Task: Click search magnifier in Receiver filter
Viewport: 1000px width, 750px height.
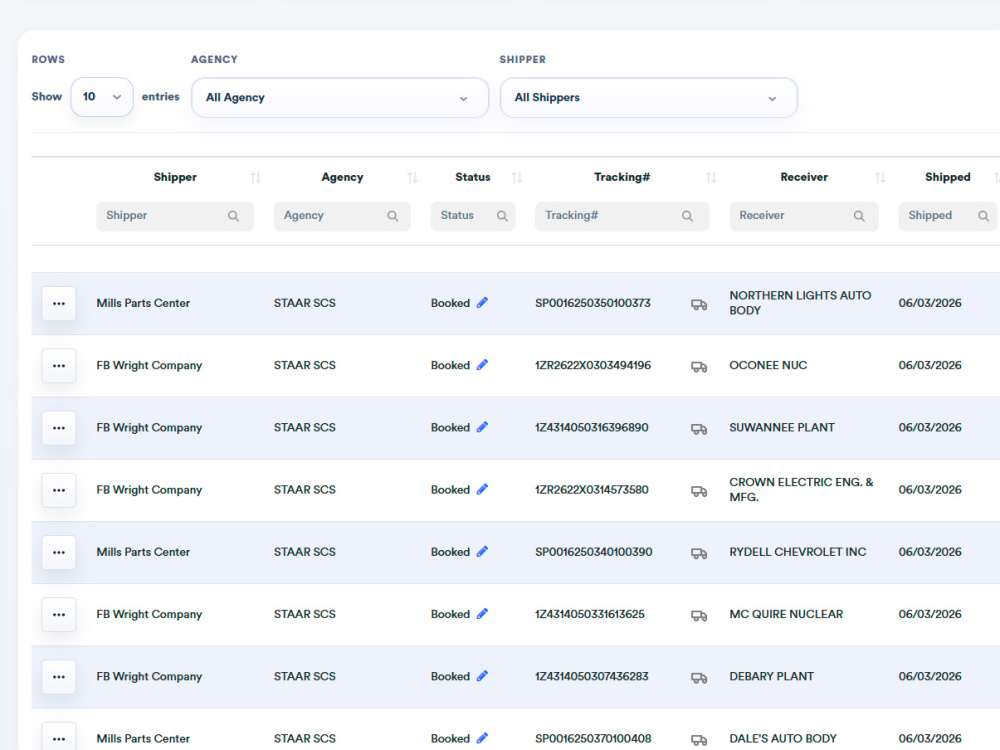Action: click(x=859, y=216)
